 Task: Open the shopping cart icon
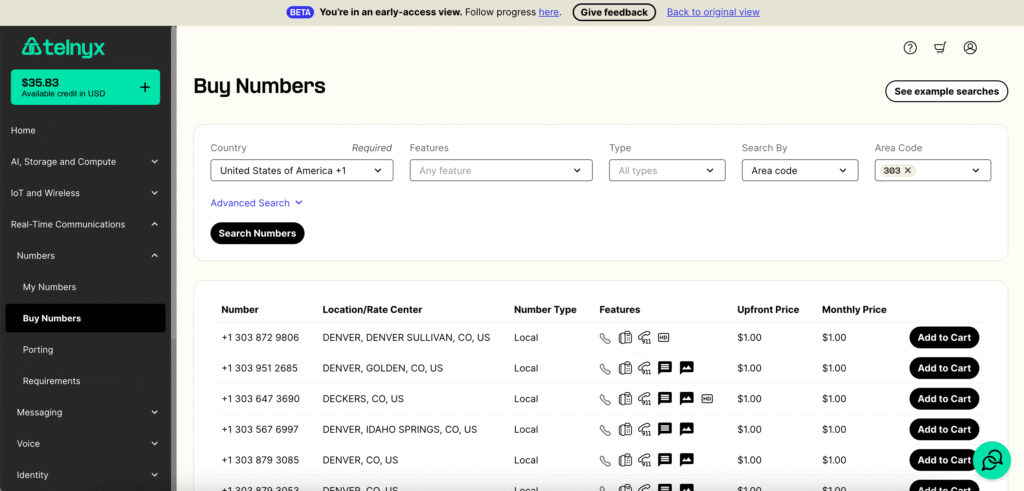pyautogui.click(x=940, y=48)
